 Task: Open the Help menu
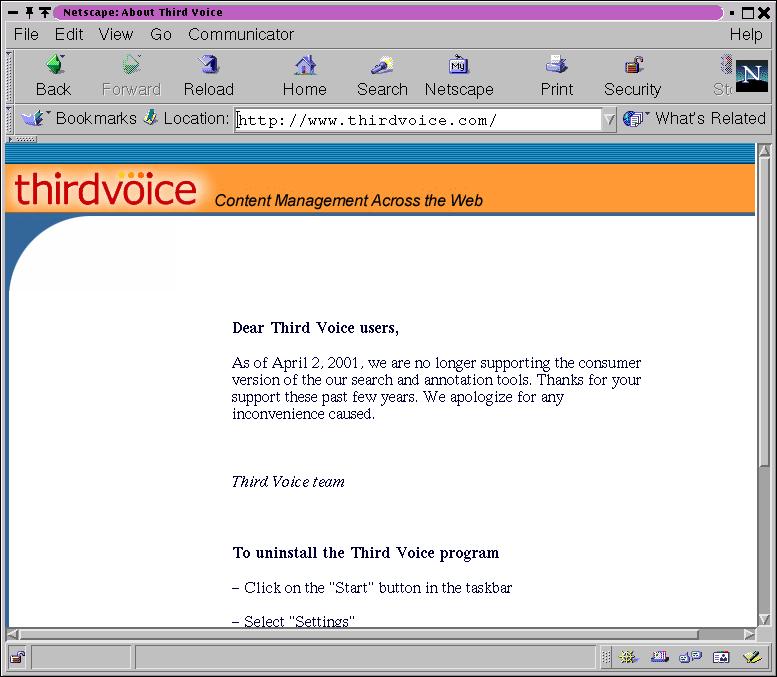(746, 34)
